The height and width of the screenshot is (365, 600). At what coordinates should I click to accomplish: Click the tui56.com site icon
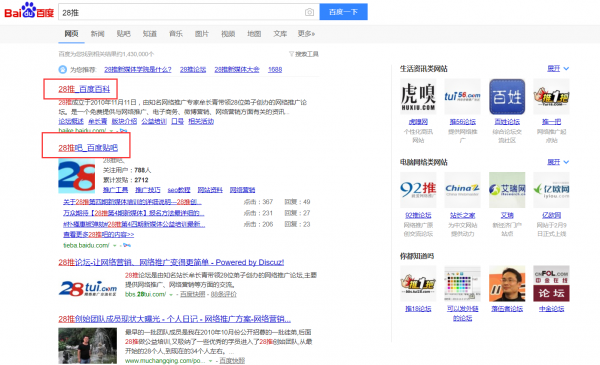(462, 96)
